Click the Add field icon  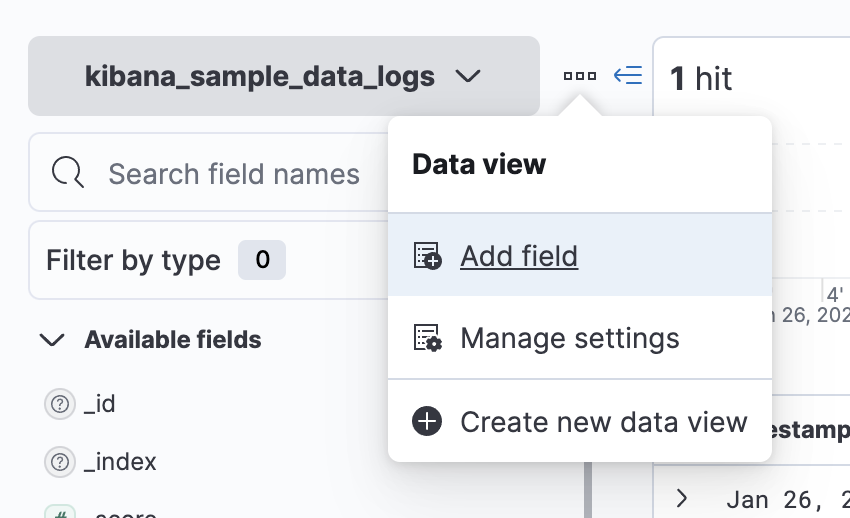[x=427, y=256]
